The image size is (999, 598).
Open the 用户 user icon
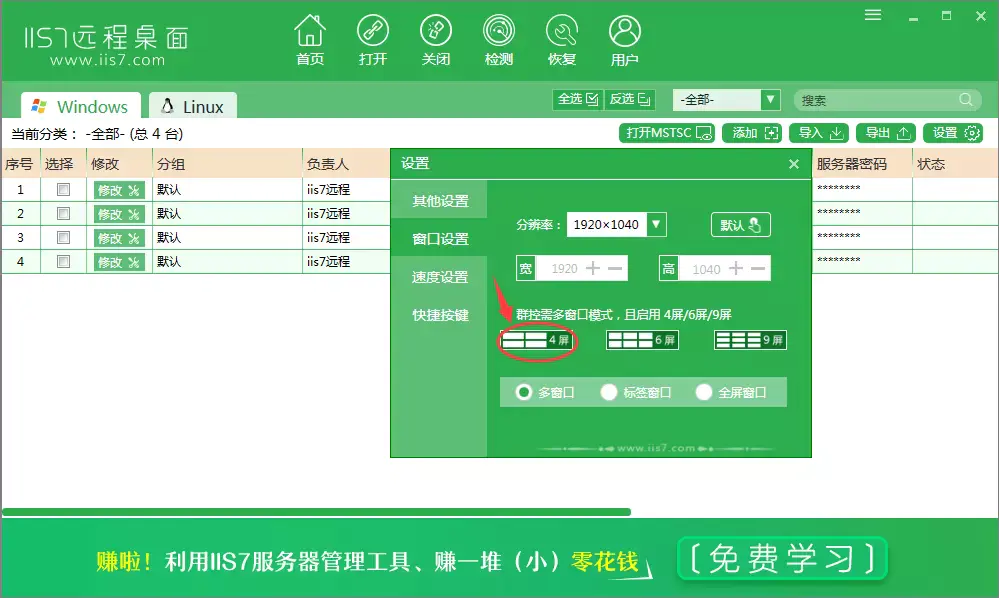[x=624, y=40]
